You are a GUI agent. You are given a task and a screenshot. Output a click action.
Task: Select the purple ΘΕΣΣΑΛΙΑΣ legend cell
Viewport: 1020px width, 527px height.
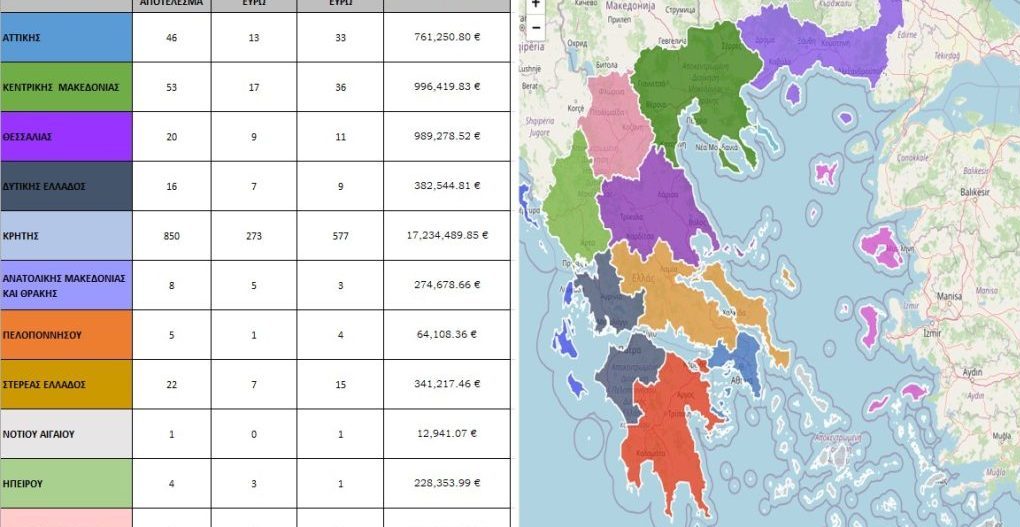(x=66, y=136)
